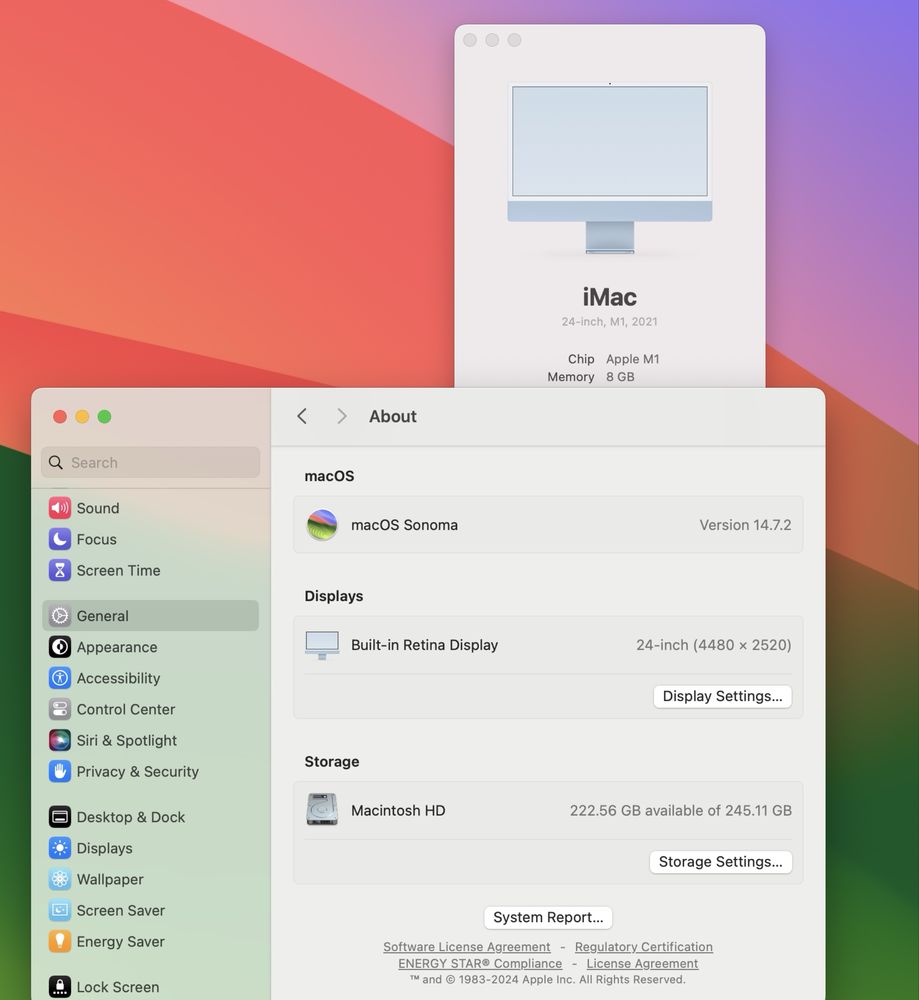Choose Appearance label in sidebar
The height and width of the screenshot is (1000, 919).
coord(117,647)
